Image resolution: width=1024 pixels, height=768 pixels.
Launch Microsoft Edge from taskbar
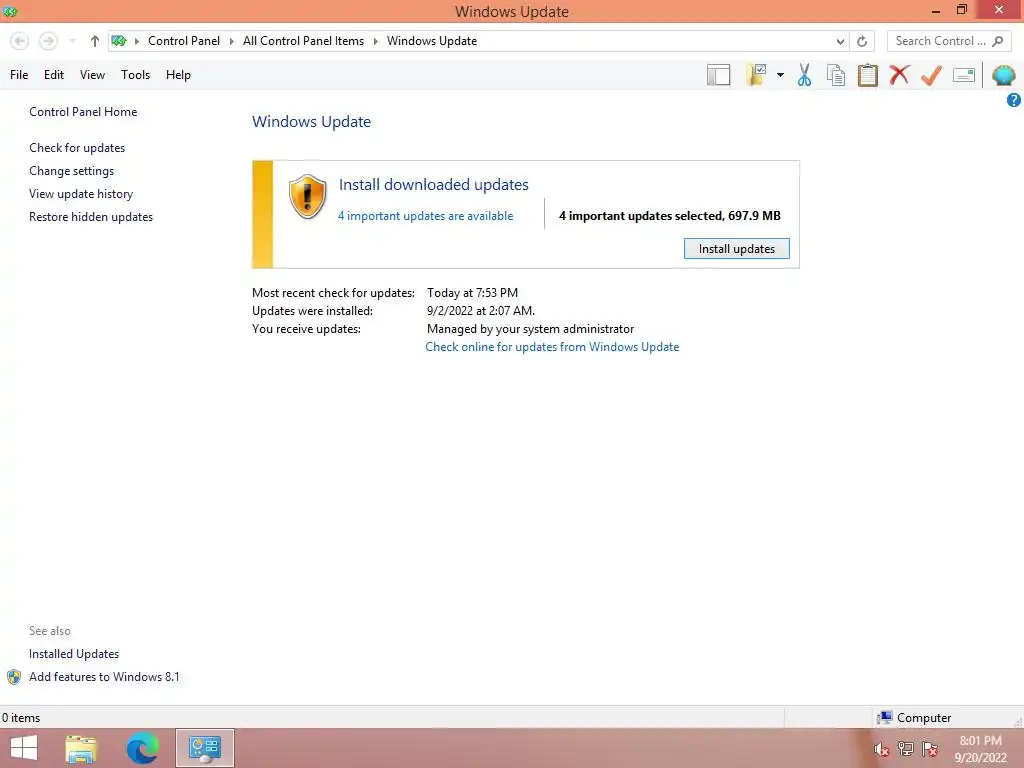[142, 748]
